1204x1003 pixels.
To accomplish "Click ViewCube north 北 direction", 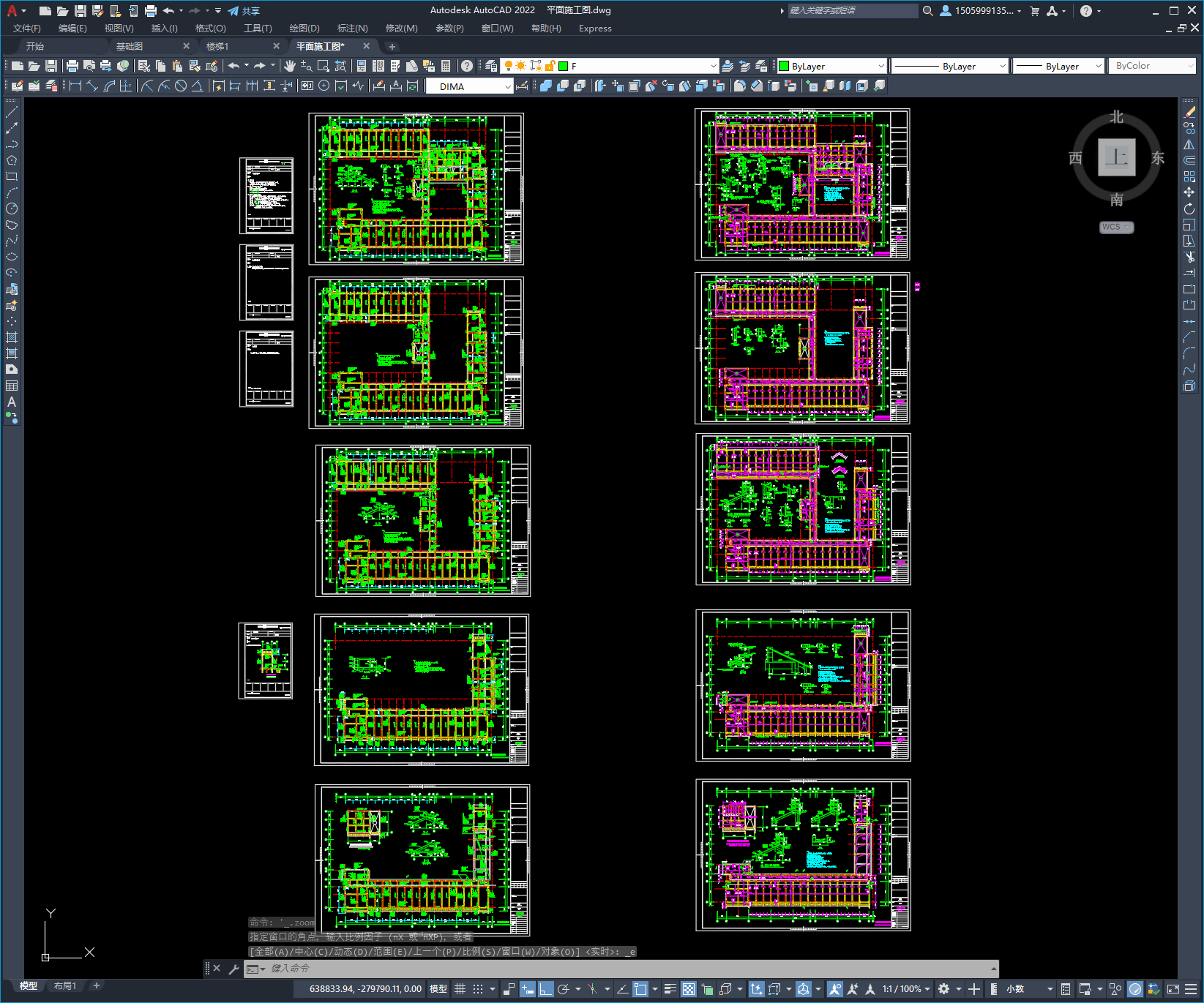I will 1116,117.
